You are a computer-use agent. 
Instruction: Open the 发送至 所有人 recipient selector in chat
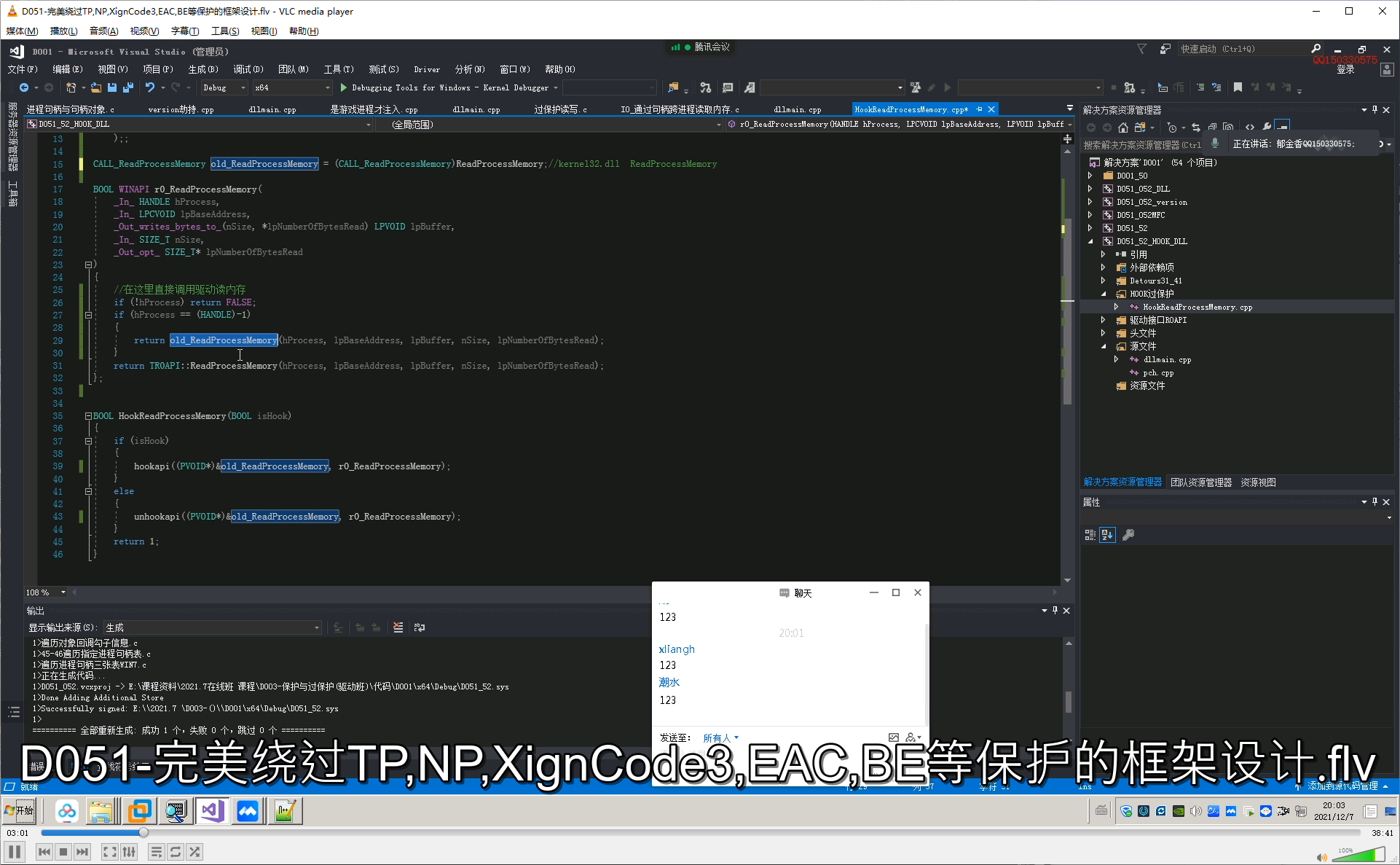pyautogui.click(x=720, y=737)
